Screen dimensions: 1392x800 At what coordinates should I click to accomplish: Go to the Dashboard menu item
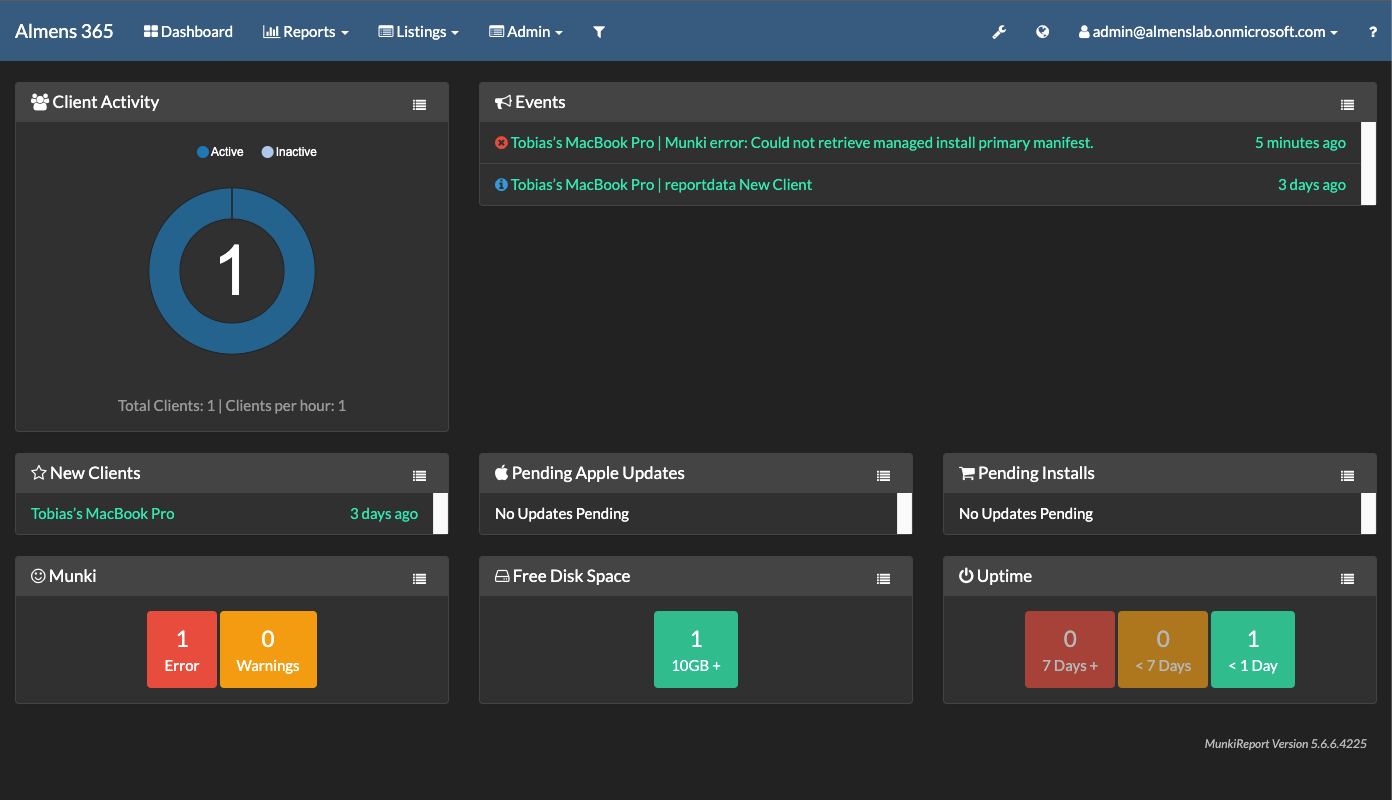tap(188, 32)
